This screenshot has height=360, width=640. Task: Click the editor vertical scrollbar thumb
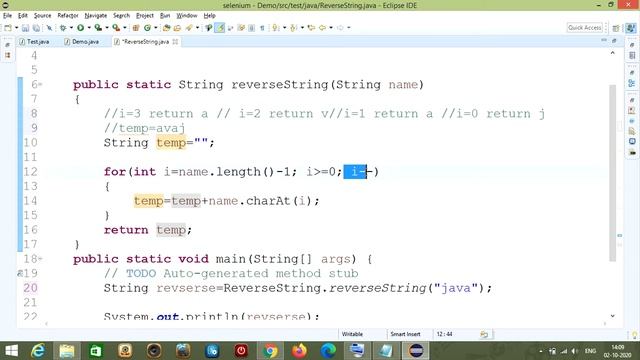[613, 173]
